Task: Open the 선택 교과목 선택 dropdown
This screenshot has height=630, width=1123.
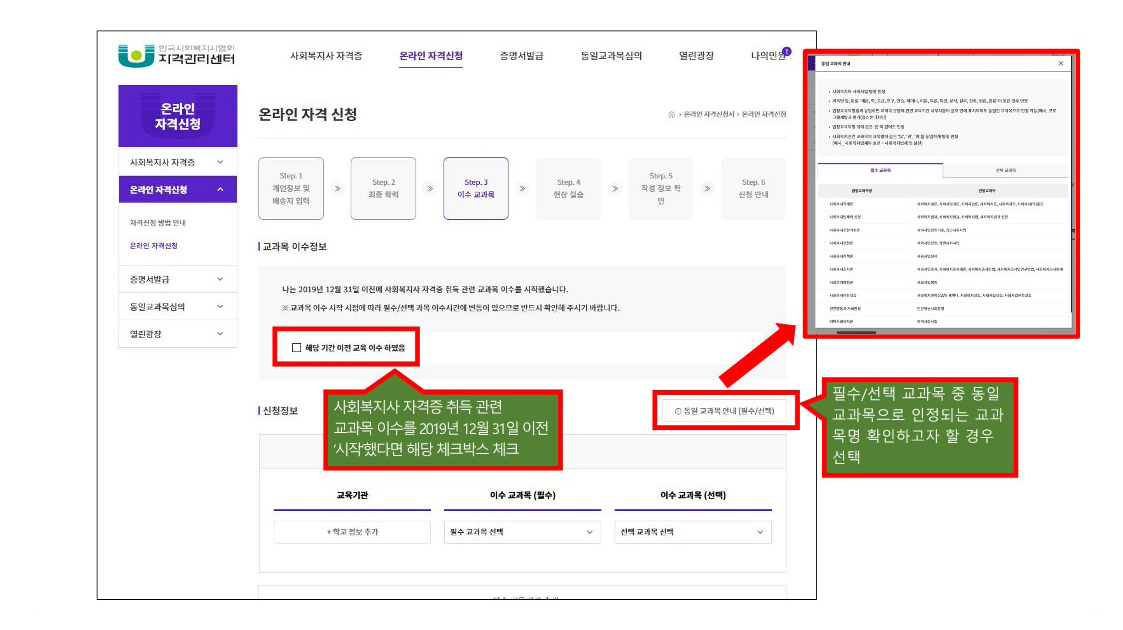Action: coord(693,532)
